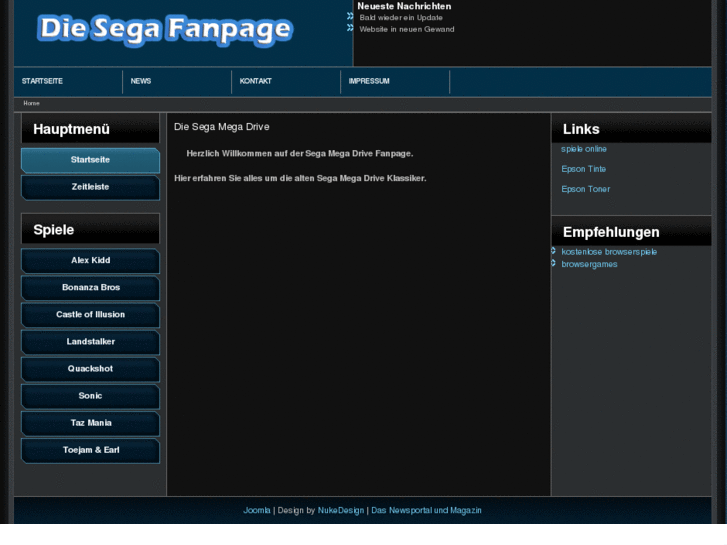This screenshot has width=727, height=545.
Task: Click the Joomla footer link
Action: click(x=256, y=511)
